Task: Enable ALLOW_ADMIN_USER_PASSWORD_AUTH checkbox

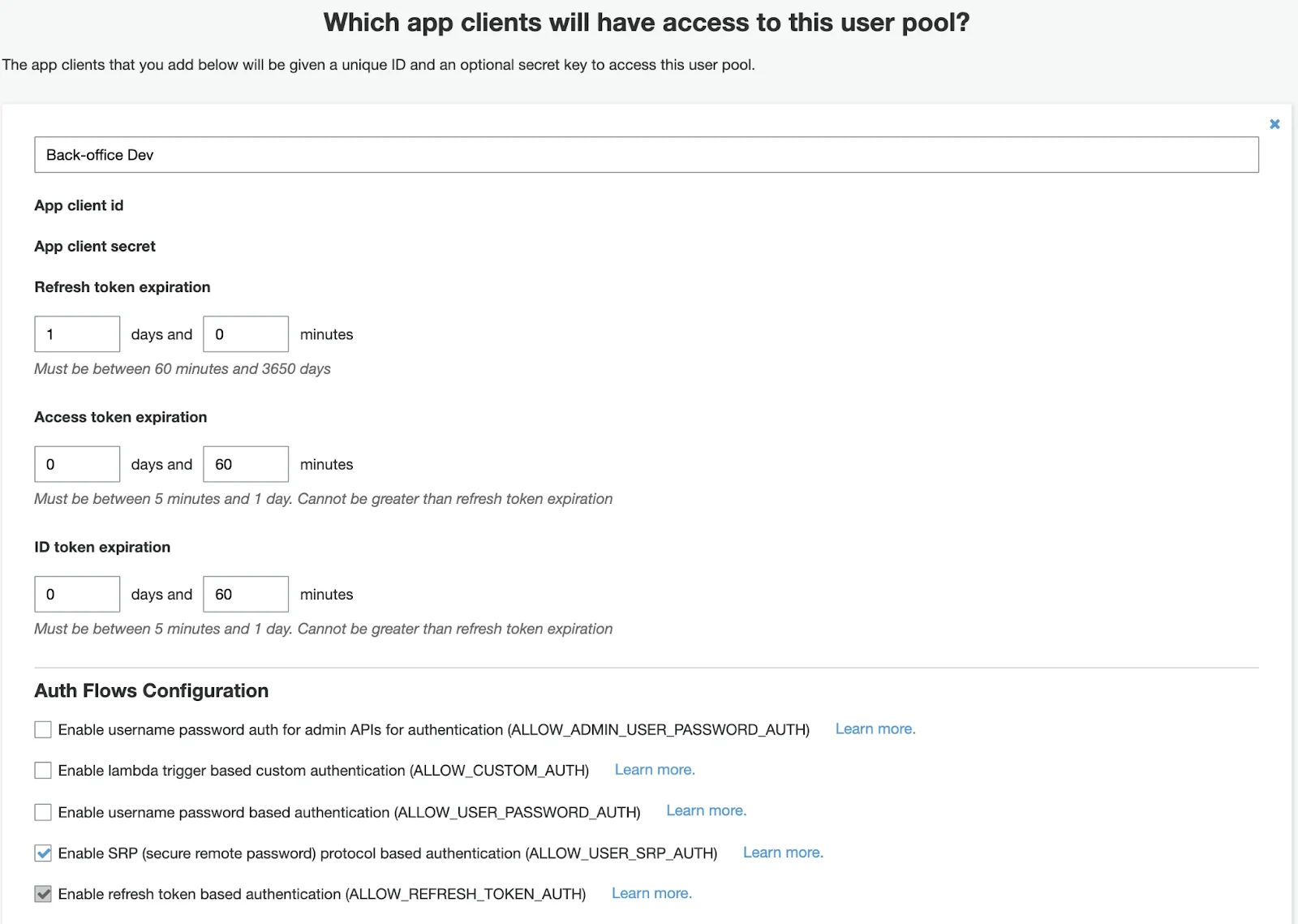Action: 43,729
